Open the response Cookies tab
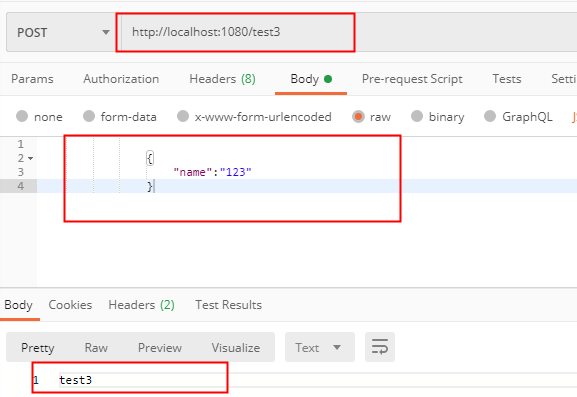 (x=70, y=305)
